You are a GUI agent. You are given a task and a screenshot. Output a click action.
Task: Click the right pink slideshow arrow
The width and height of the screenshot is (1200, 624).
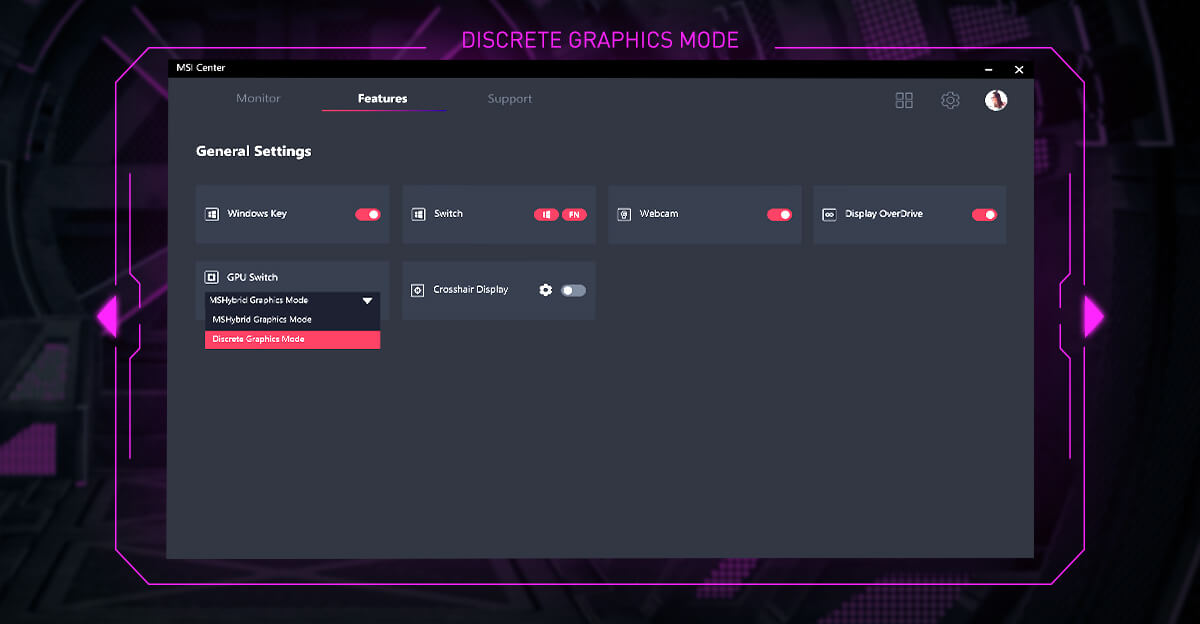(x=1094, y=316)
